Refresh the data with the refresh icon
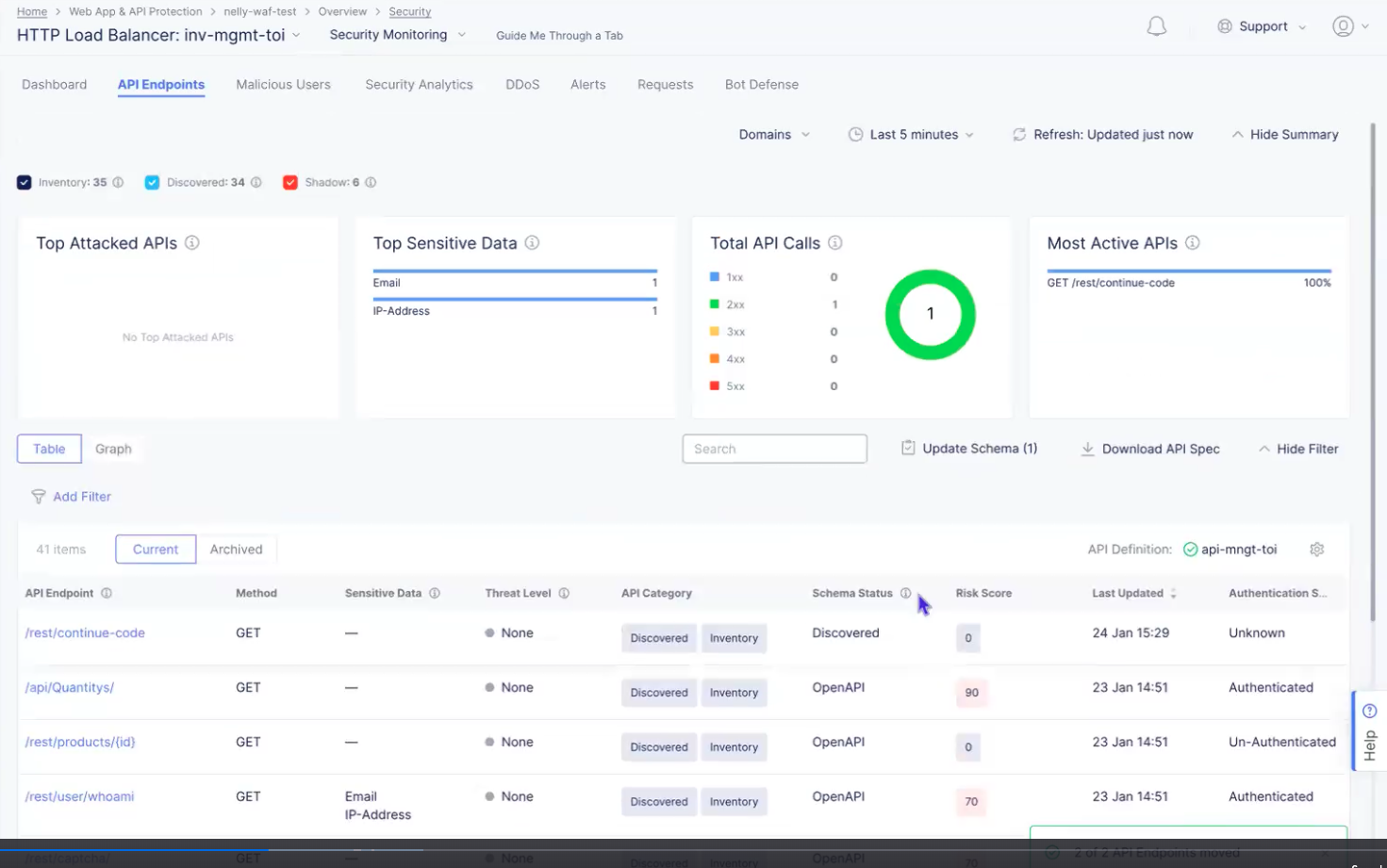This screenshot has height=868, width=1387. (1019, 134)
